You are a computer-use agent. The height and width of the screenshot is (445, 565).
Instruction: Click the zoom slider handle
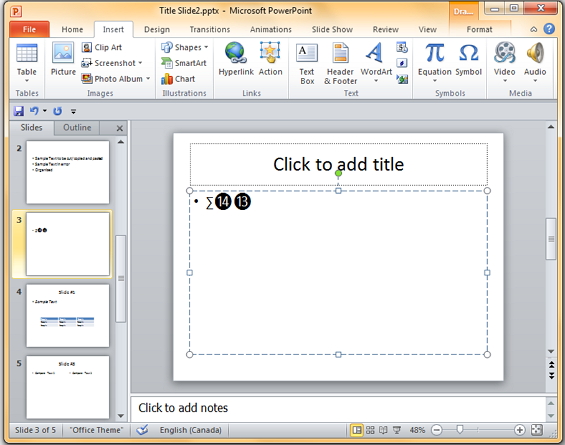(459, 430)
